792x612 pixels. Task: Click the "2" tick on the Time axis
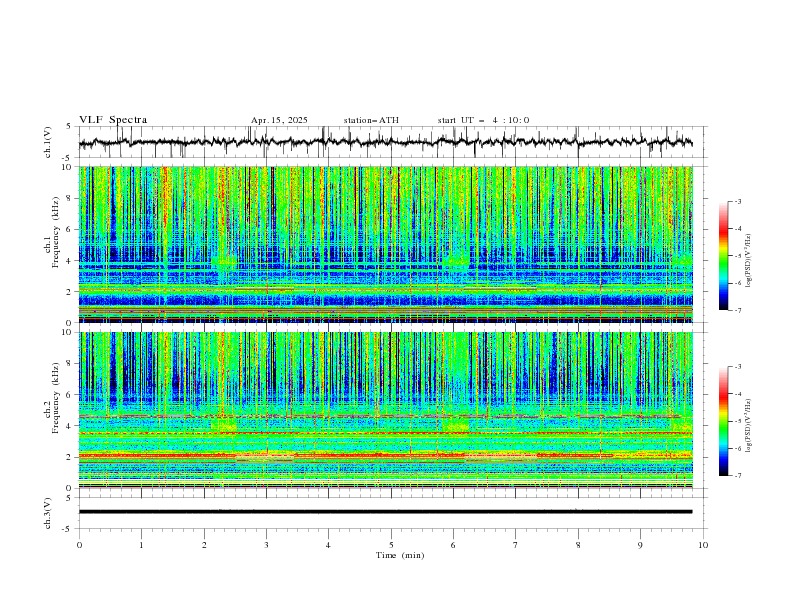(x=204, y=545)
